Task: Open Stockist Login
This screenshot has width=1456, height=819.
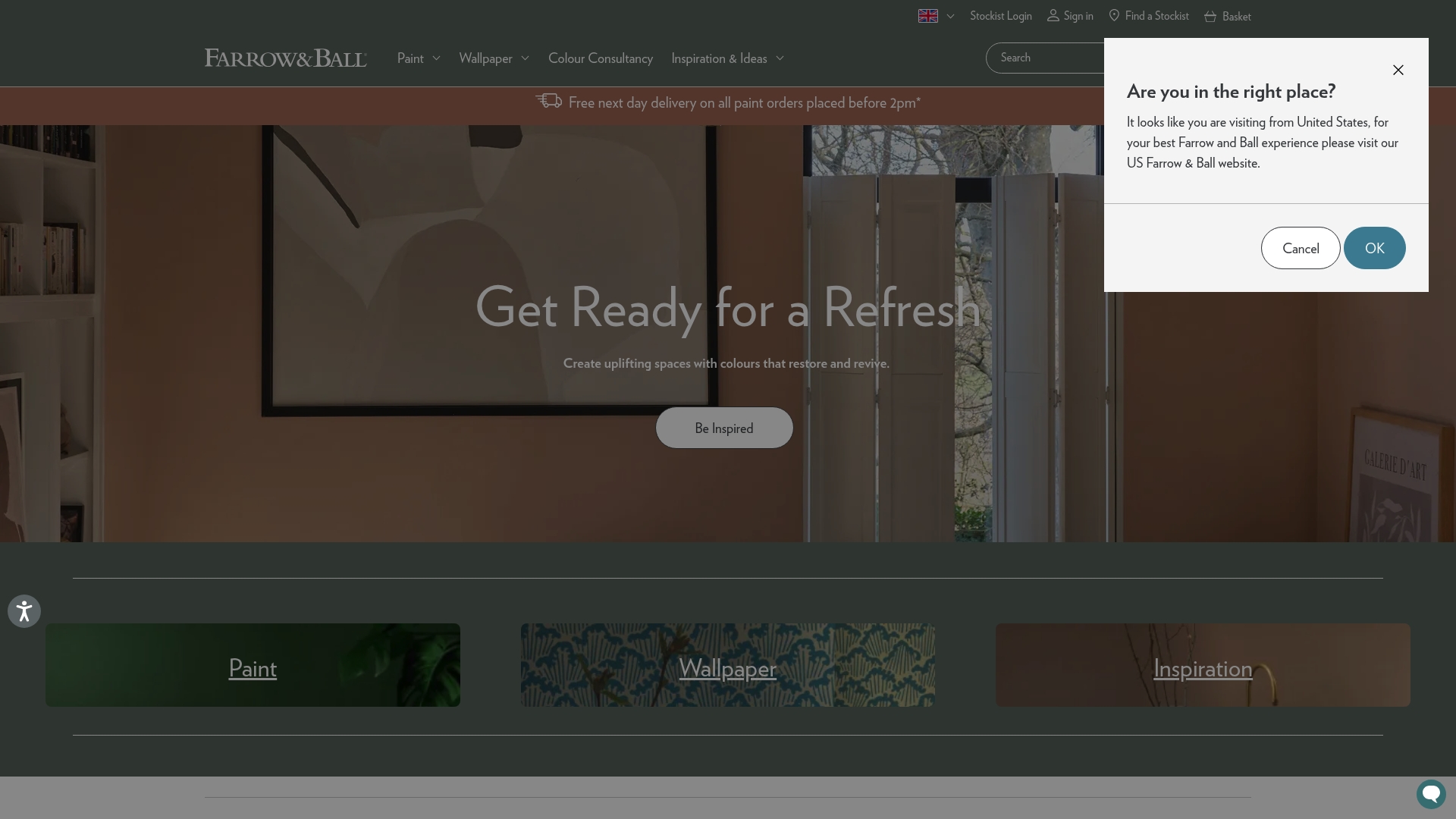Action: pos(1000,15)
